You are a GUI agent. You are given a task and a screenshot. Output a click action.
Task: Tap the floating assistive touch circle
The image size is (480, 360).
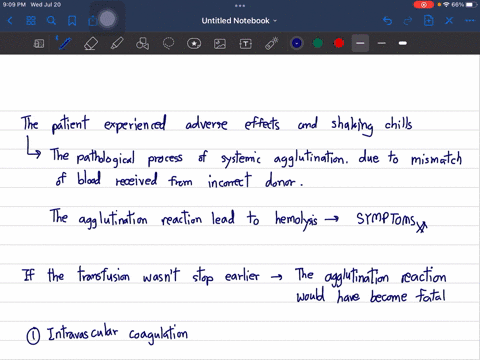107,19
